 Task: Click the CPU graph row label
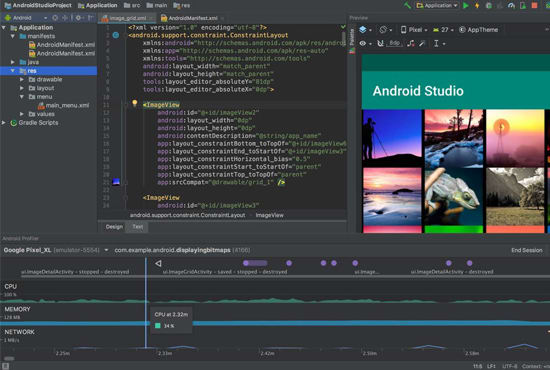(x=11, y=286)
